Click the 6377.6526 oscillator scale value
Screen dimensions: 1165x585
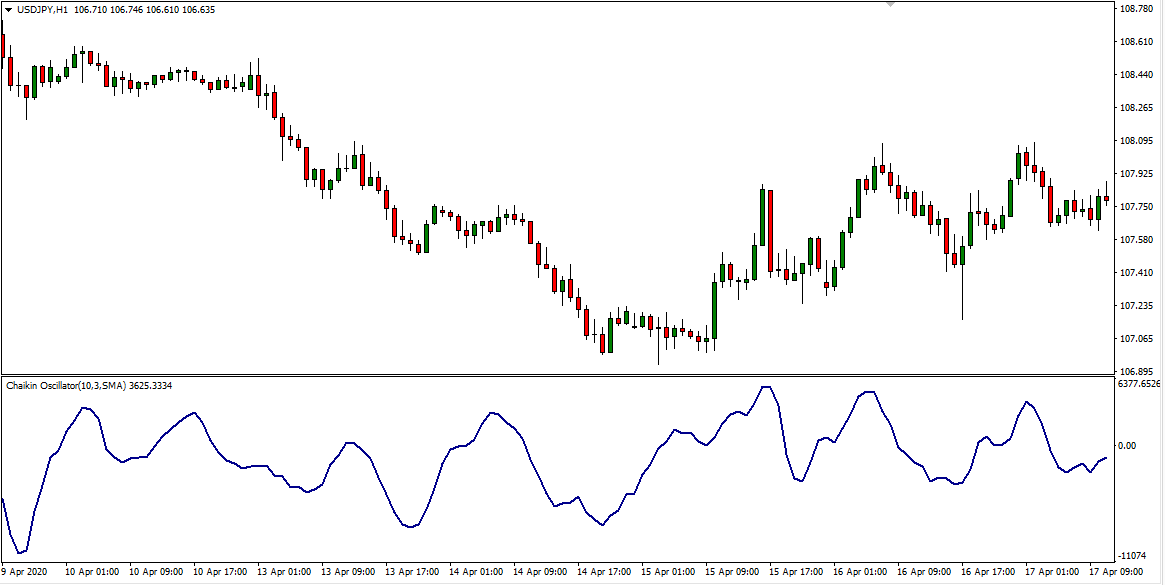pos(1140,383)
